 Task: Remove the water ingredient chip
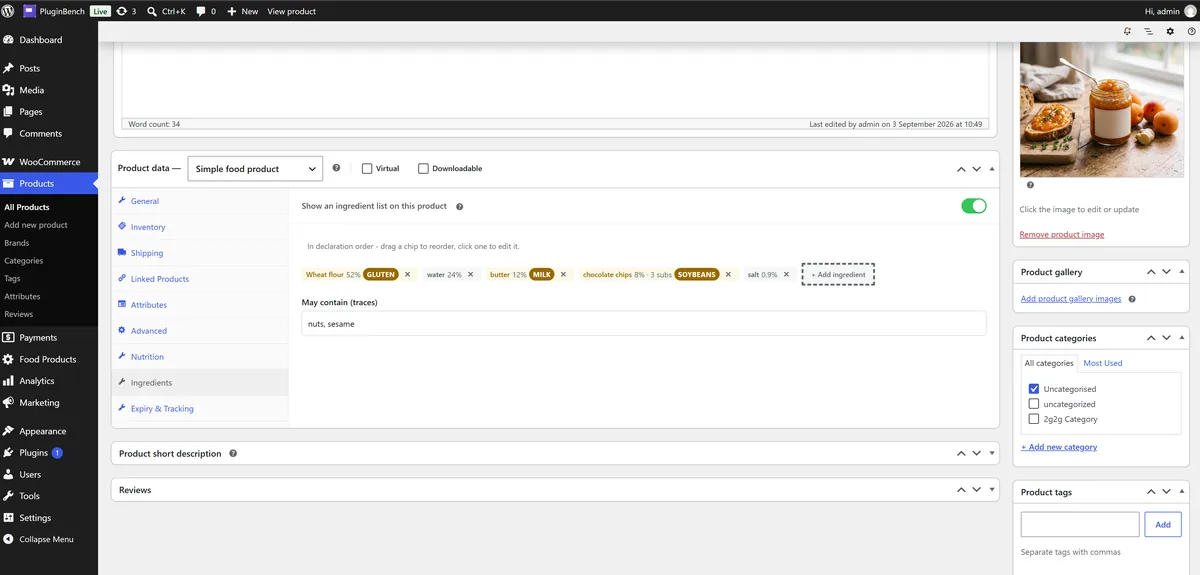[472, 274]
